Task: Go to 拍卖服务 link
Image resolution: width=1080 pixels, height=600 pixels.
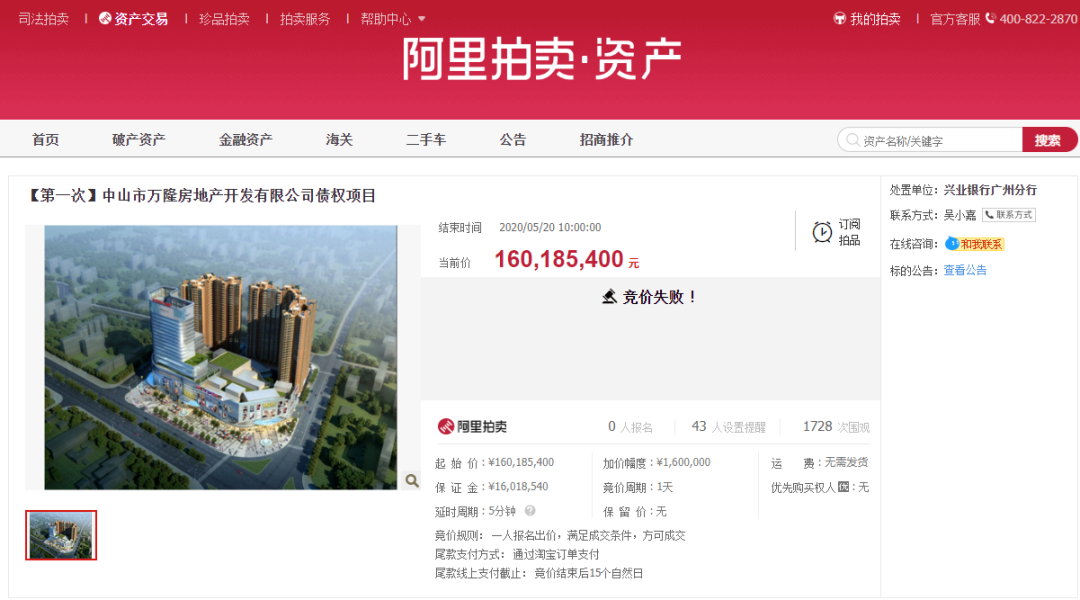Action: [x=305, y=19]
